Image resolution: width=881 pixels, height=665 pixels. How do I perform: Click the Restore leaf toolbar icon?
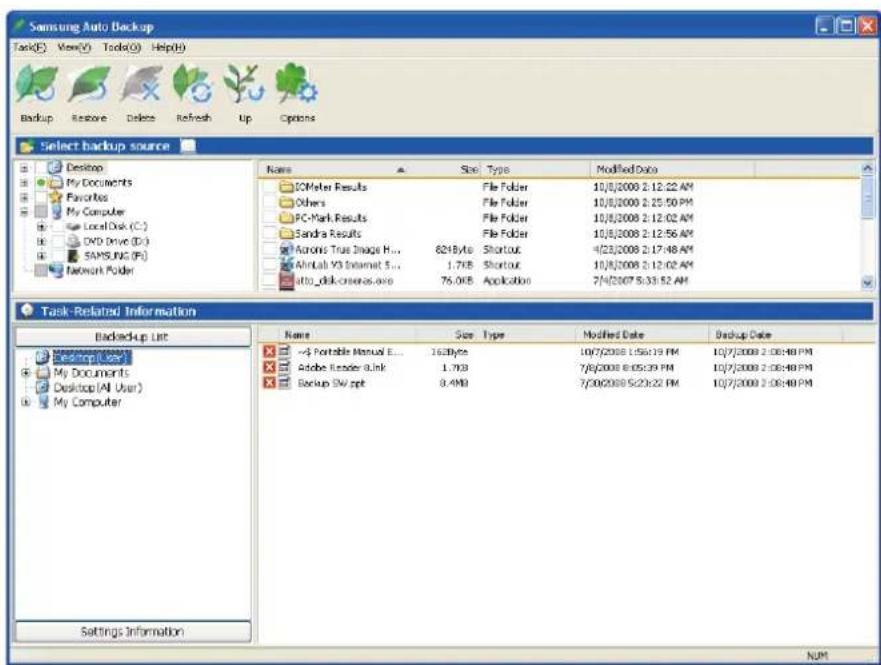click(89, 84)
